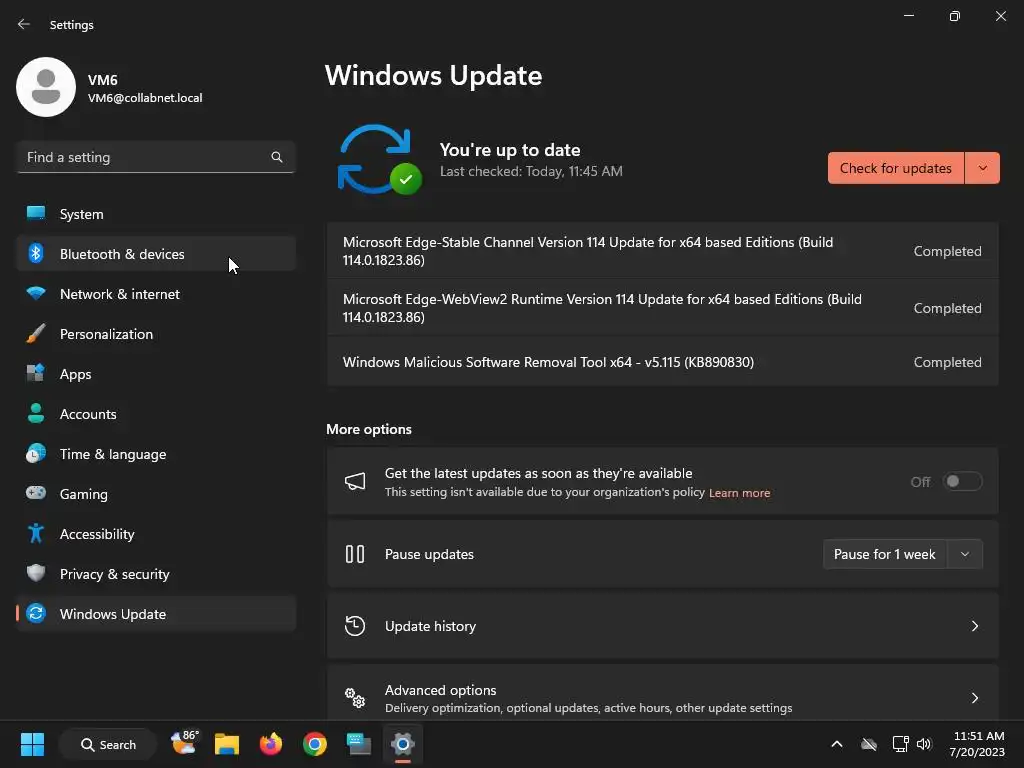Open Bluetooth & devices settings
The width and height of the screenshot is (1024, 768).
click(156, 253)
